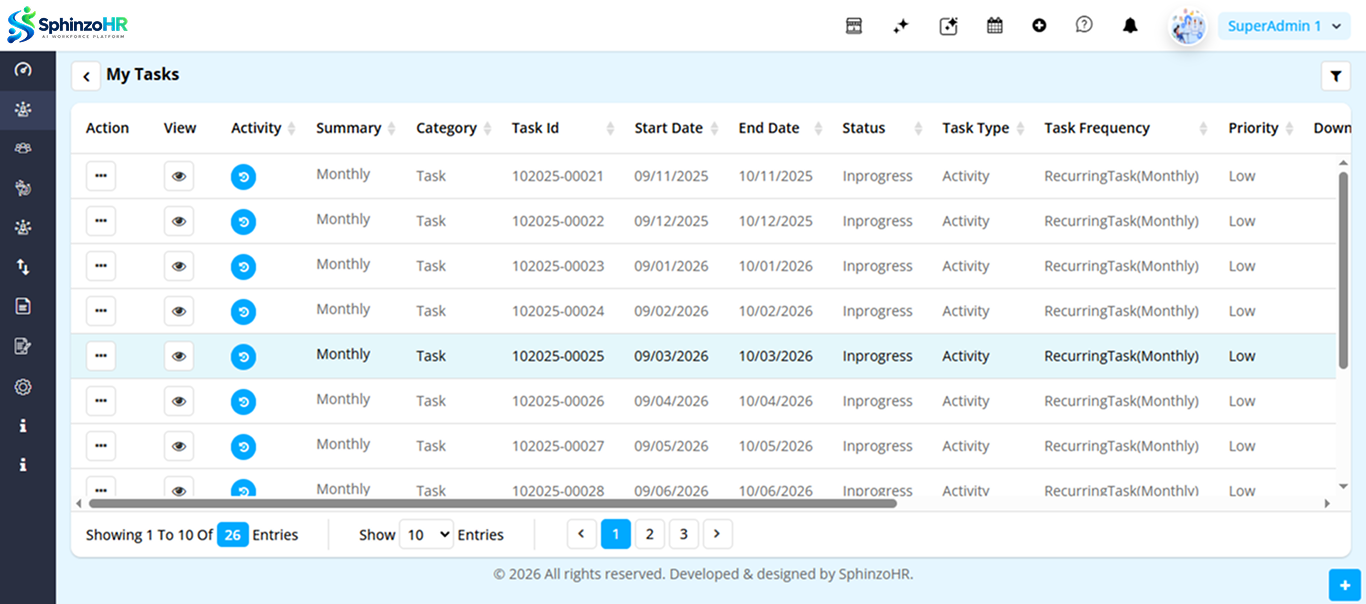Click the 26 total entries badge
The width and height of the screenshot is (1366, 604).
click(x=233, y=535)
